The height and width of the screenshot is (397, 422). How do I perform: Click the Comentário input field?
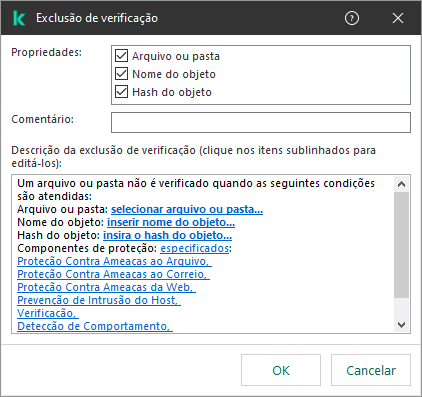261,122
